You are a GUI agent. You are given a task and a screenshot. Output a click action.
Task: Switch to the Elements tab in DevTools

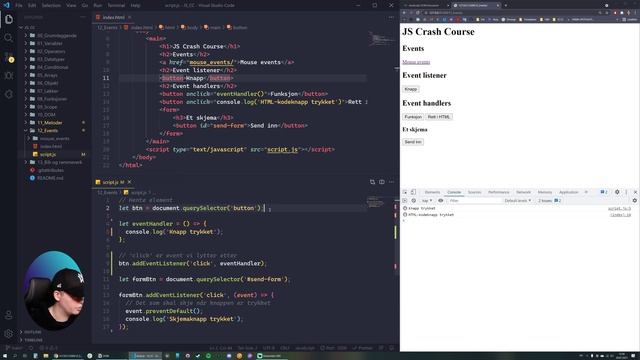(432, 192)
